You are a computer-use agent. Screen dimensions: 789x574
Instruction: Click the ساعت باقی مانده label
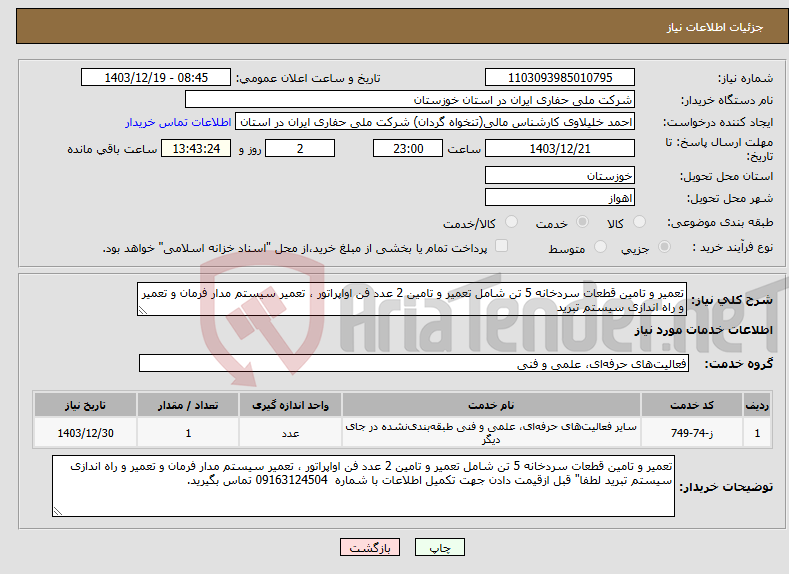pyautogui.click(x=112, y=149)
